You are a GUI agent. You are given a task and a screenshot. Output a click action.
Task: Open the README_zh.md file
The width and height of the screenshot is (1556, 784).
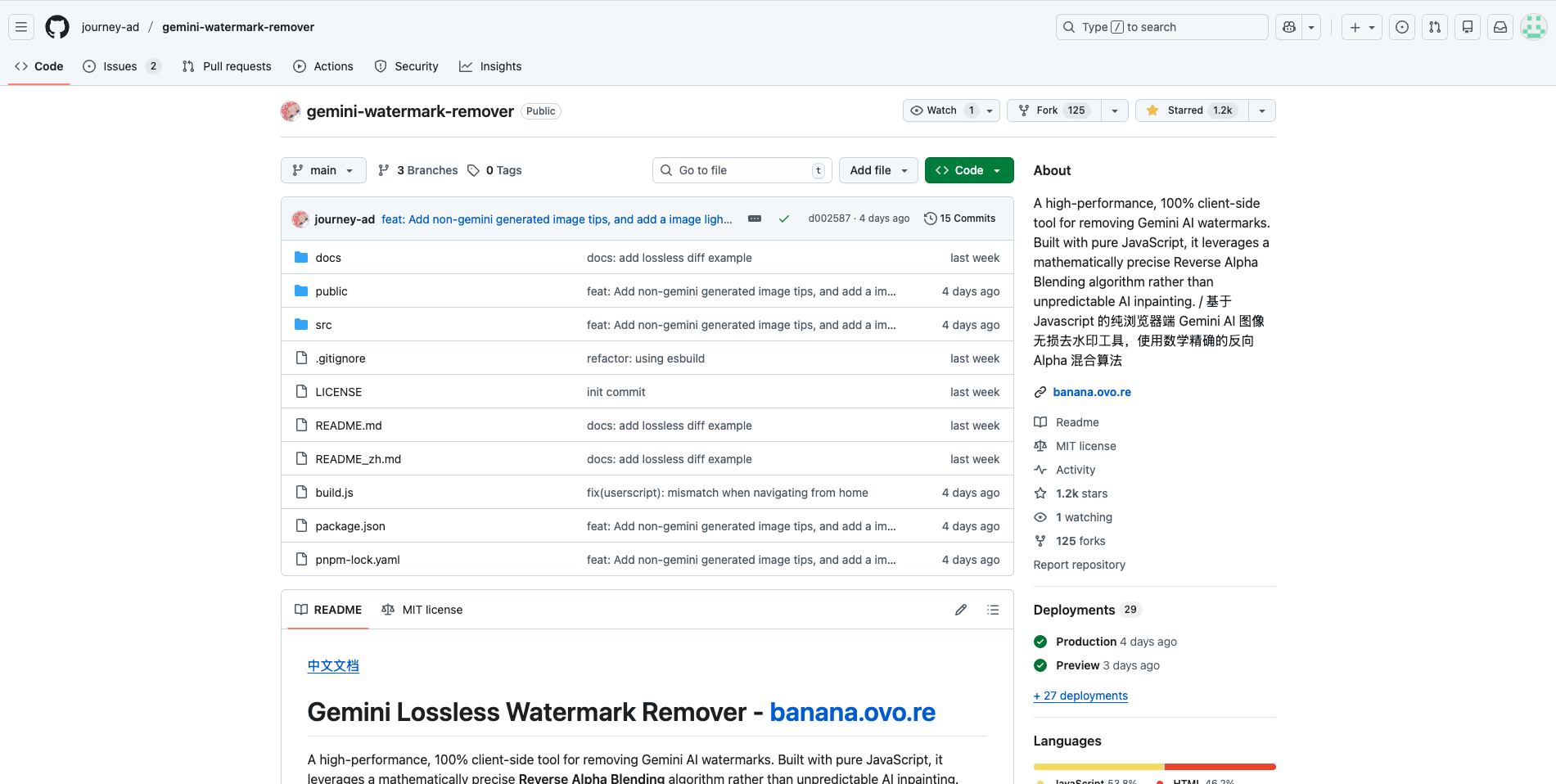359,459
